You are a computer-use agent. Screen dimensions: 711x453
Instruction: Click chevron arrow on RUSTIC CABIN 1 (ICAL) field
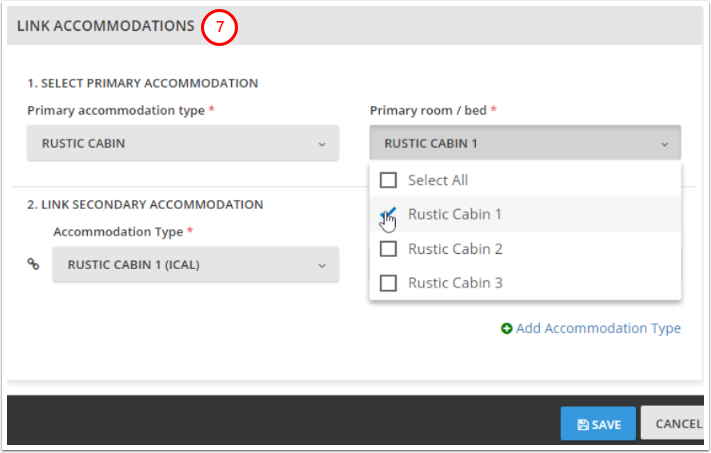(322, 266)
